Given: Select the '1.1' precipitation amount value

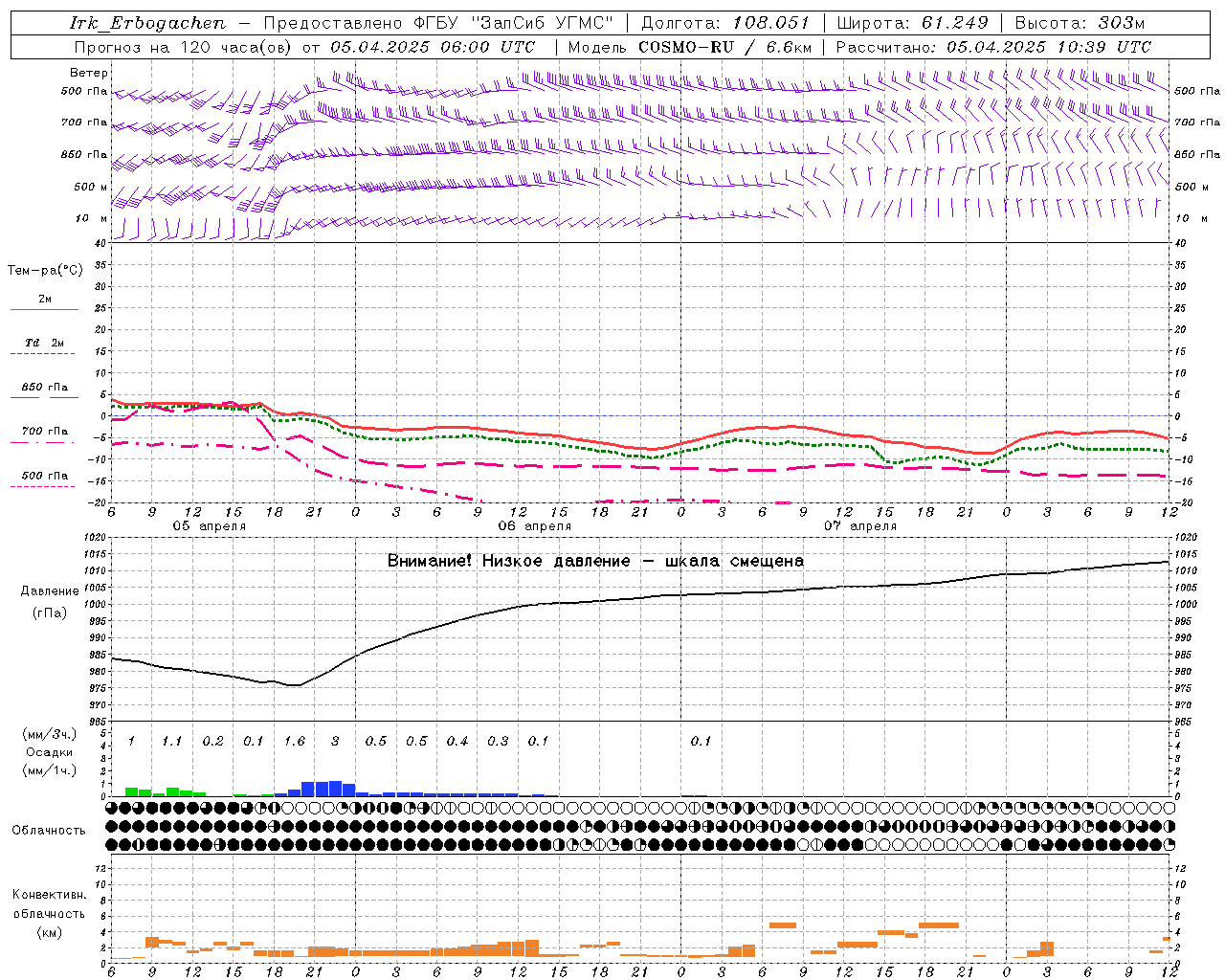Looking at the screenshot, I should (171, 741).
